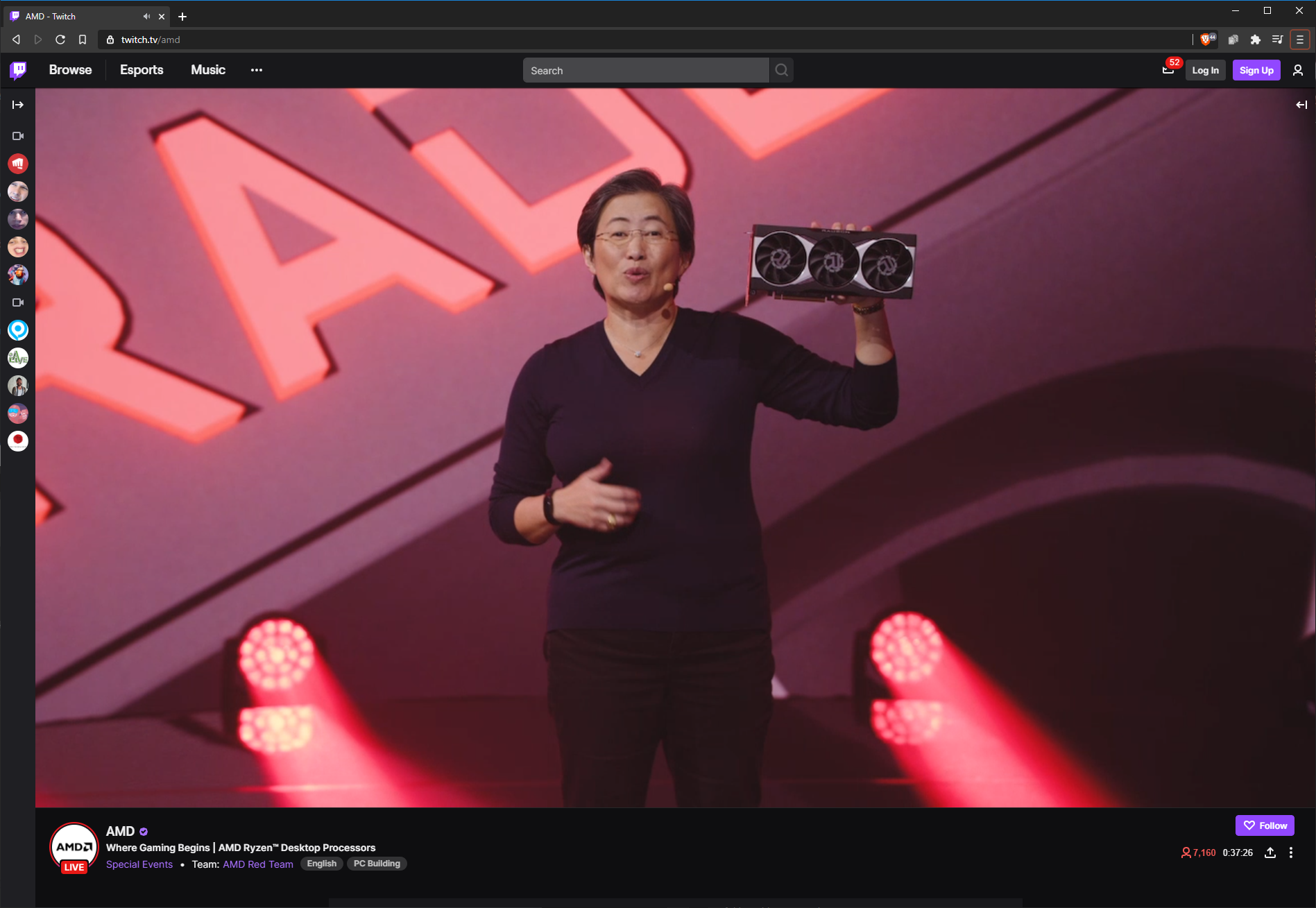Follow the AMD channel

(x=1265, y=825)
